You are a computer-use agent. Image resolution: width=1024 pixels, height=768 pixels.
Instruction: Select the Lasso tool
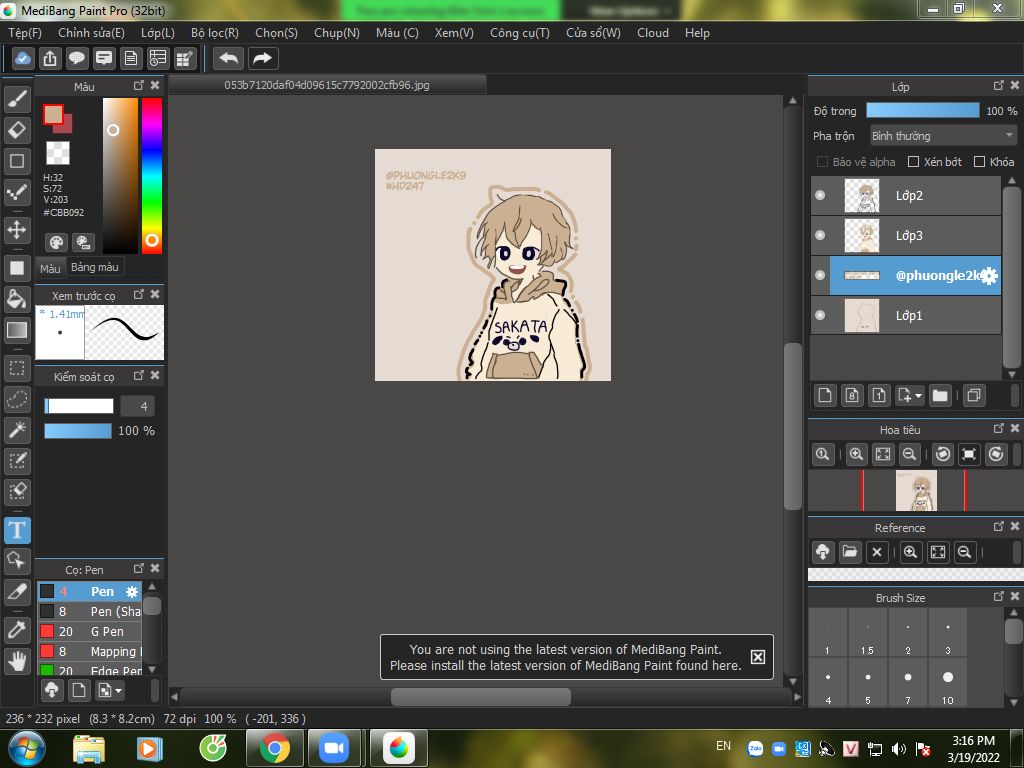(x=17, y=399)
